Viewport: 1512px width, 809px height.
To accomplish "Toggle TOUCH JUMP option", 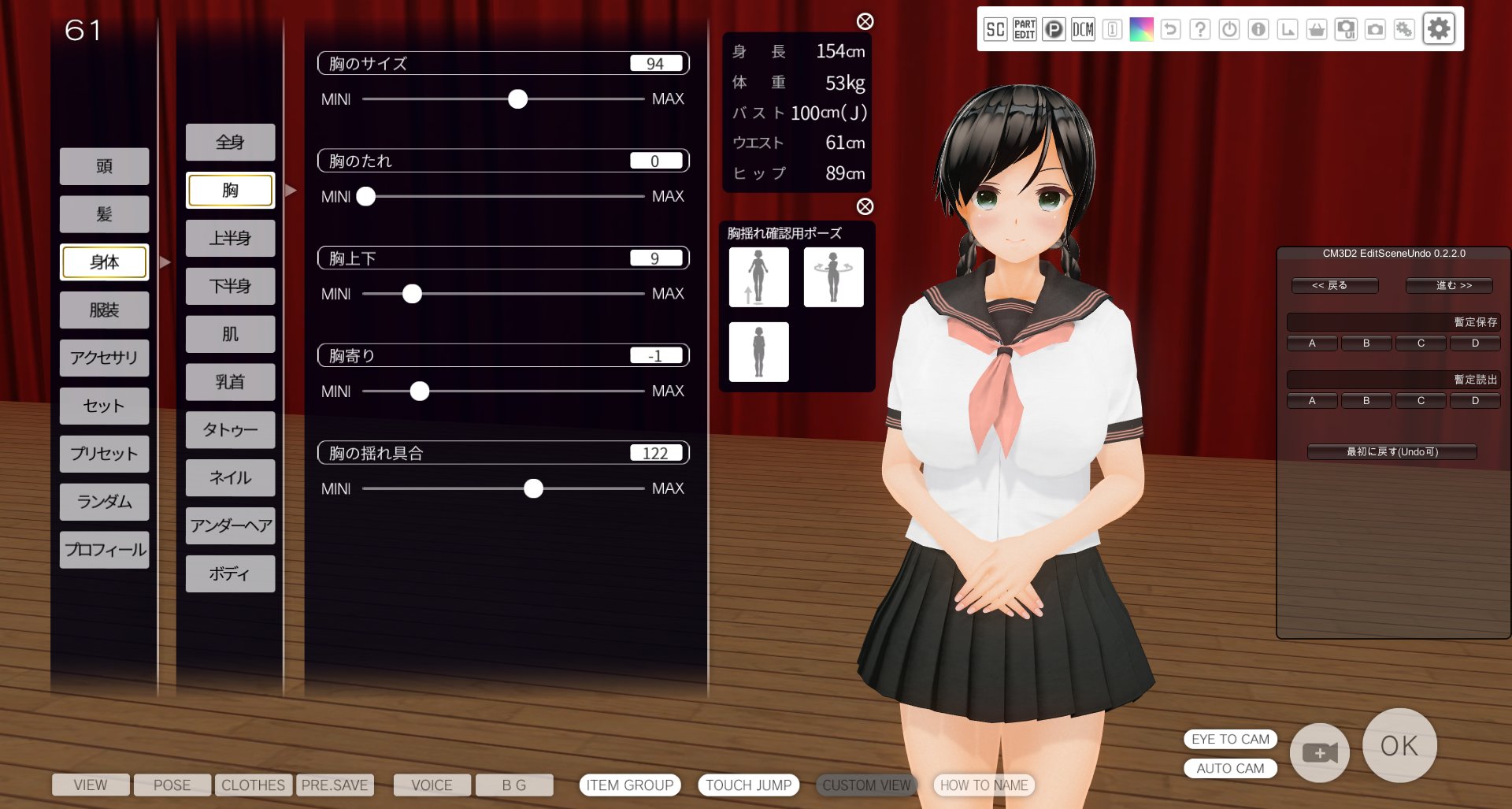I will tap(748, 785).
